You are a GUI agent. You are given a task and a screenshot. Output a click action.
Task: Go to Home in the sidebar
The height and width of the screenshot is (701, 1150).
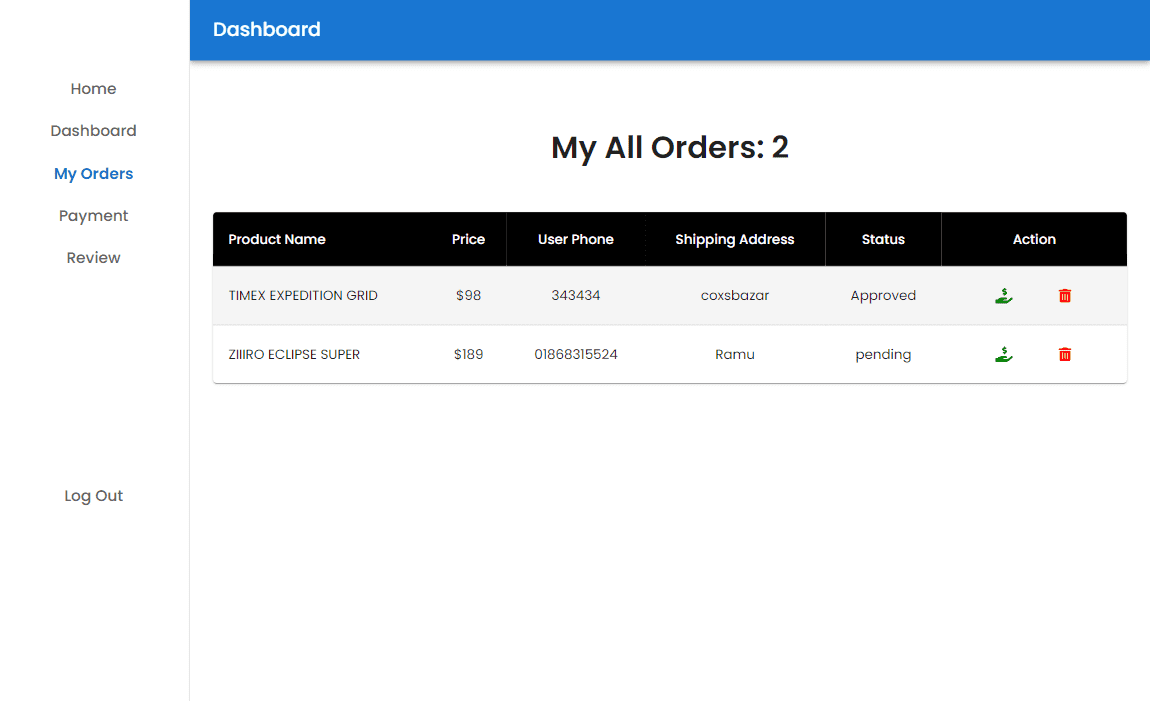(x=93, y=89)
